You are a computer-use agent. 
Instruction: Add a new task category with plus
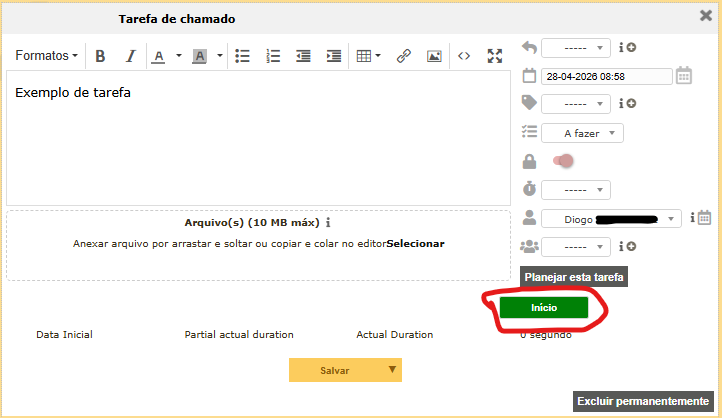pyautogui.click(x=631, y=104)
